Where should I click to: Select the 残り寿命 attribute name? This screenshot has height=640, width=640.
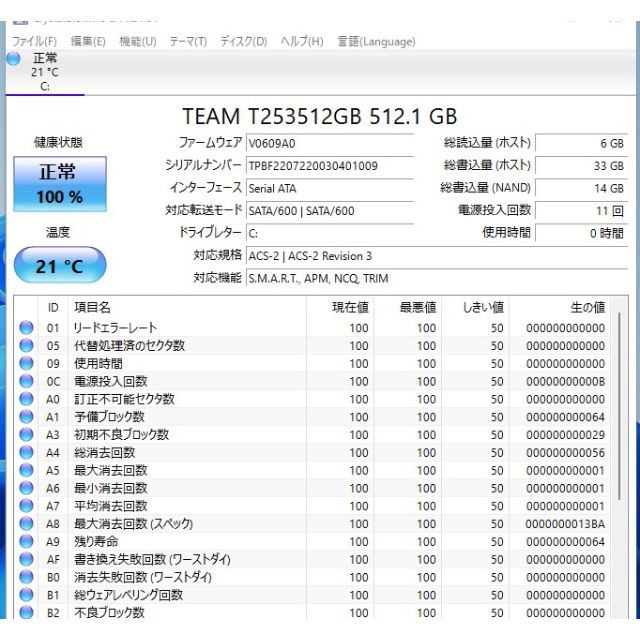pos(96,542)
